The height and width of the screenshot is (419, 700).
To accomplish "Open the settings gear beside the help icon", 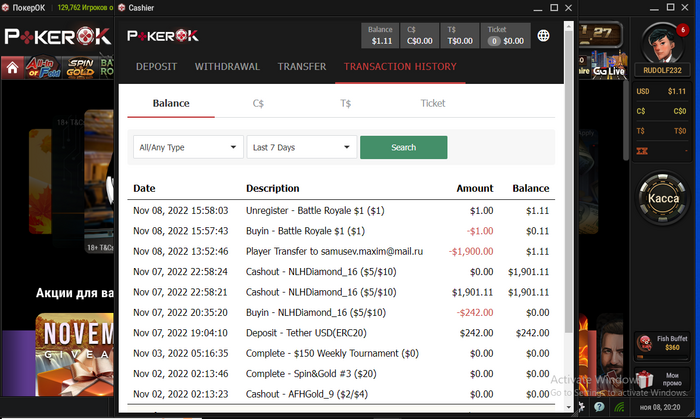I will click(581, 407).
